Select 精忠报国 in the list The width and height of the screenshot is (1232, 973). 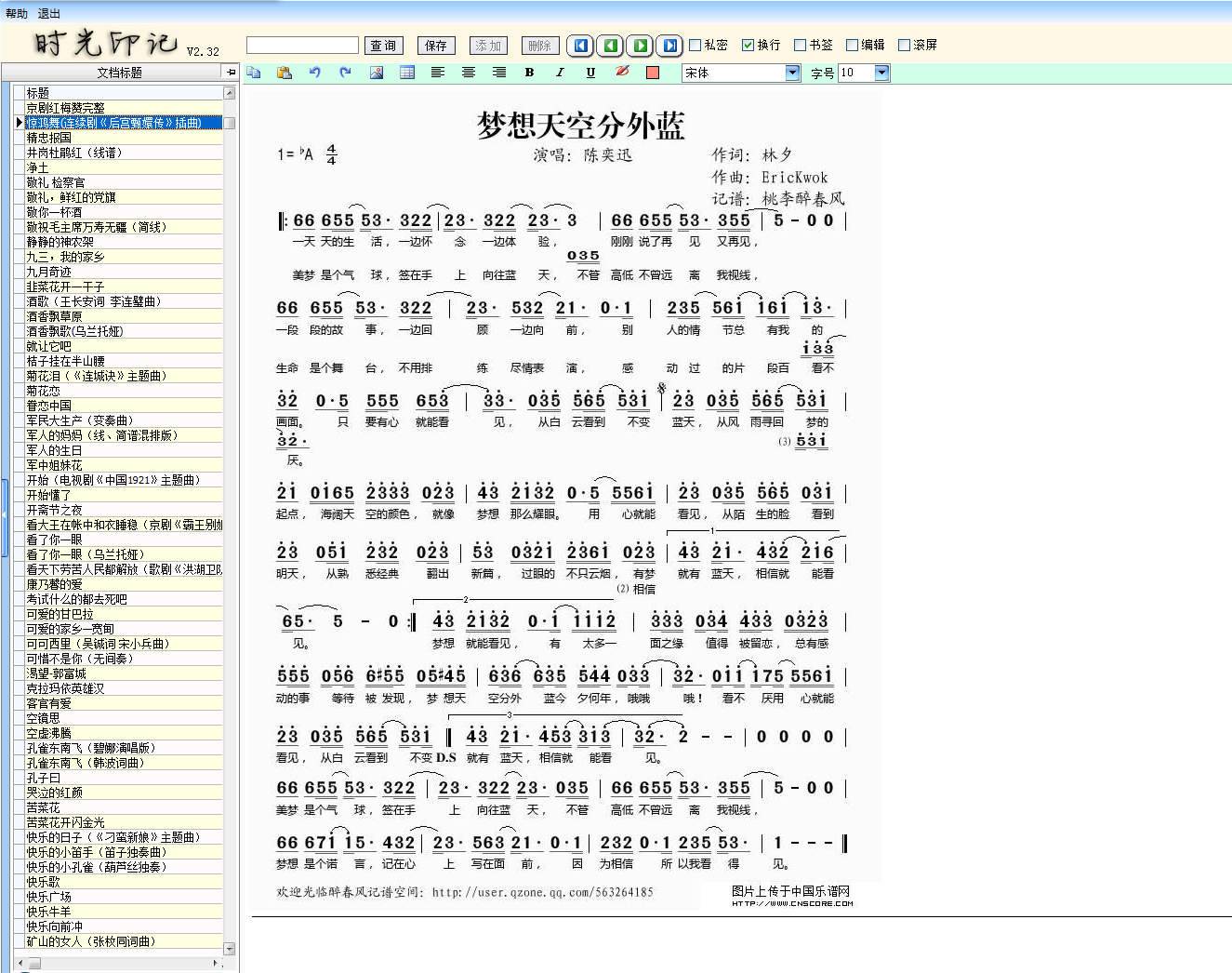pos(123,138)
